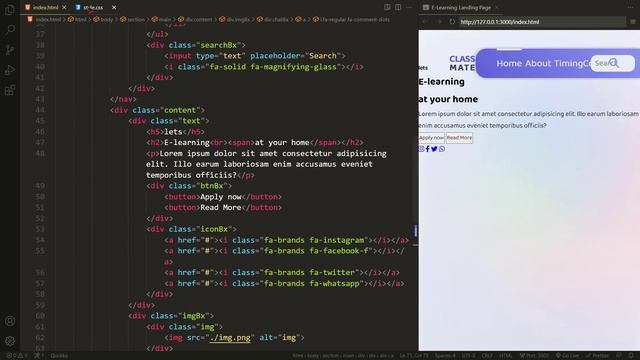Split the editor to the right
Screen dimensions: 640x360
pos(398,7)
